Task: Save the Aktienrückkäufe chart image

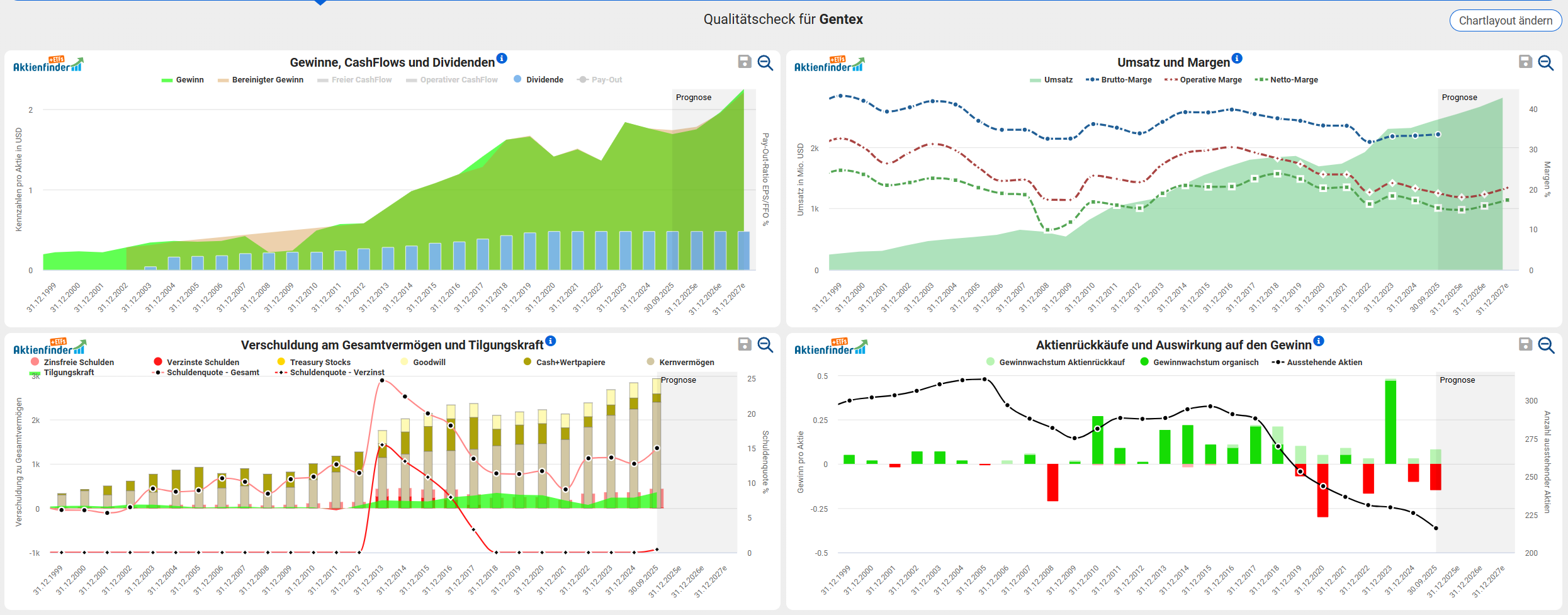Action: pyautogui.click(x=1525, y=344)
